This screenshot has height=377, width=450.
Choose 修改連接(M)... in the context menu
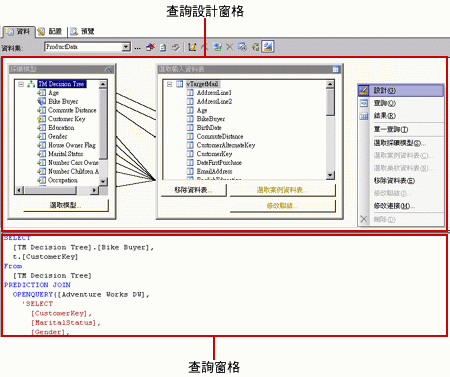401,206
